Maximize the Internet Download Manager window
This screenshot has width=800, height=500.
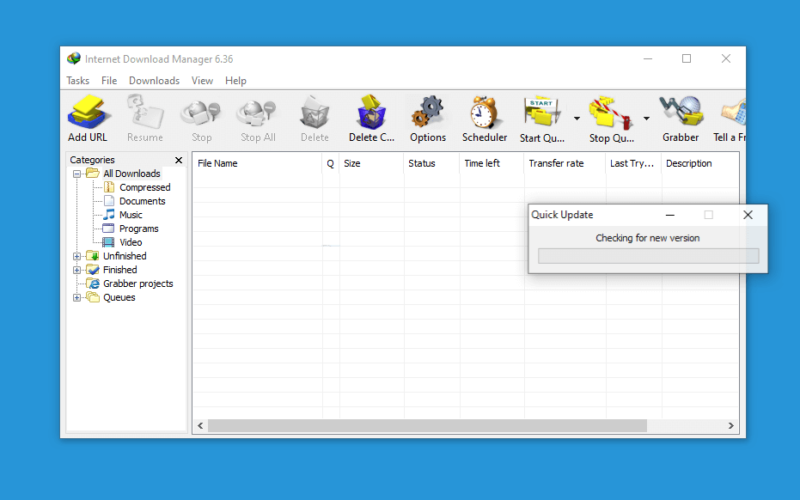[x=687, y=59]
